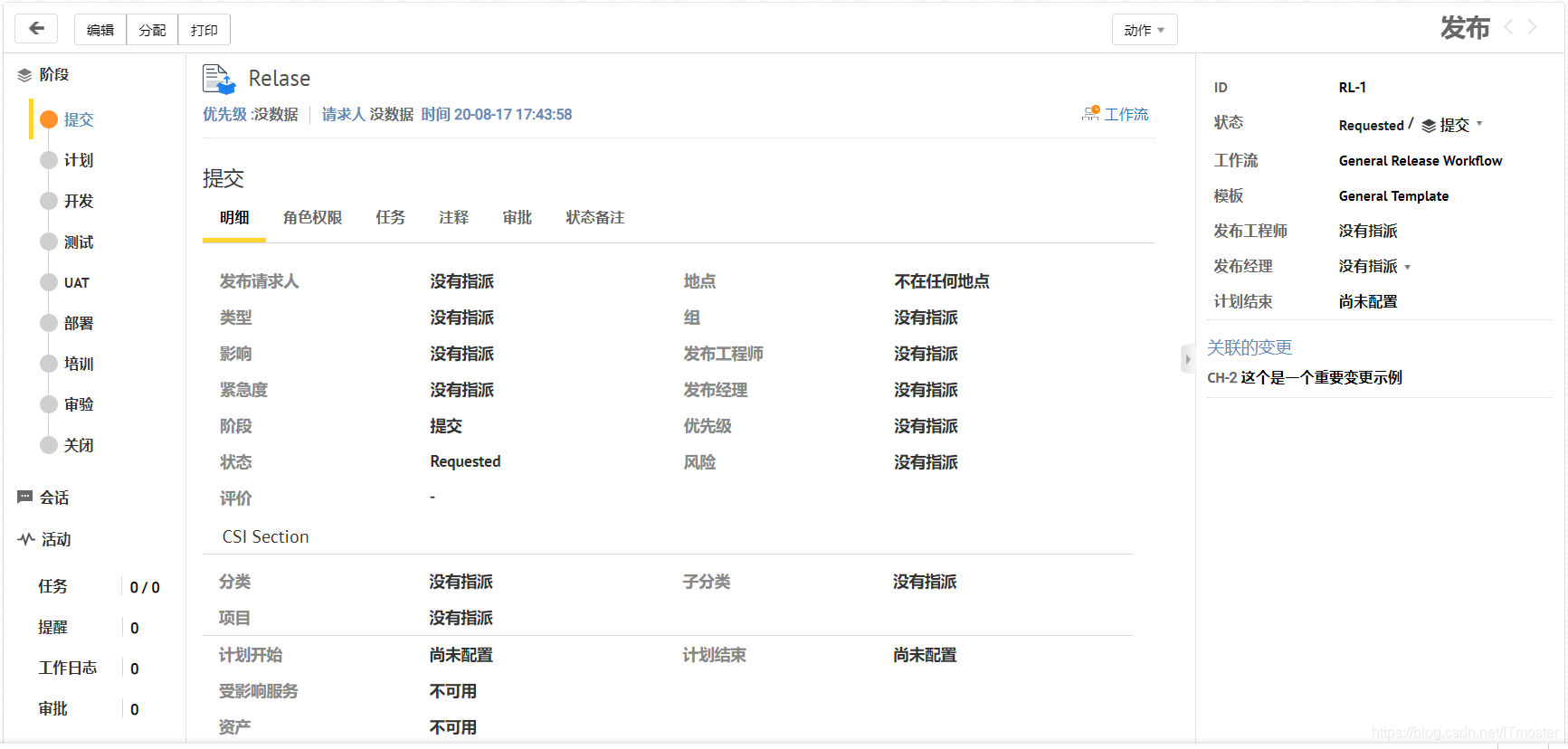
Task: Click the CSI Section heading
Action: click(266, 536)
